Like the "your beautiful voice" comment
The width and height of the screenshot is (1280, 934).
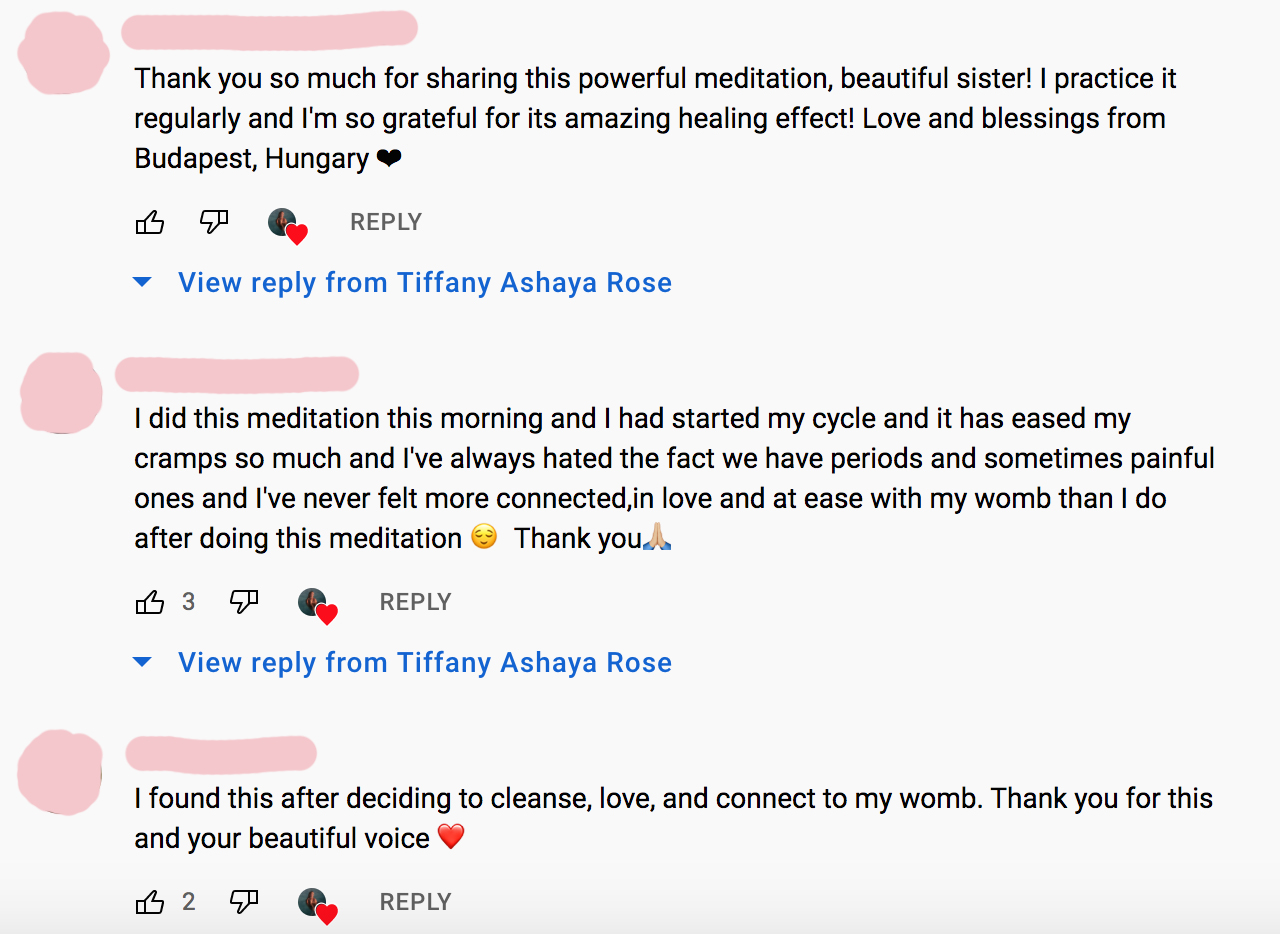150,902
